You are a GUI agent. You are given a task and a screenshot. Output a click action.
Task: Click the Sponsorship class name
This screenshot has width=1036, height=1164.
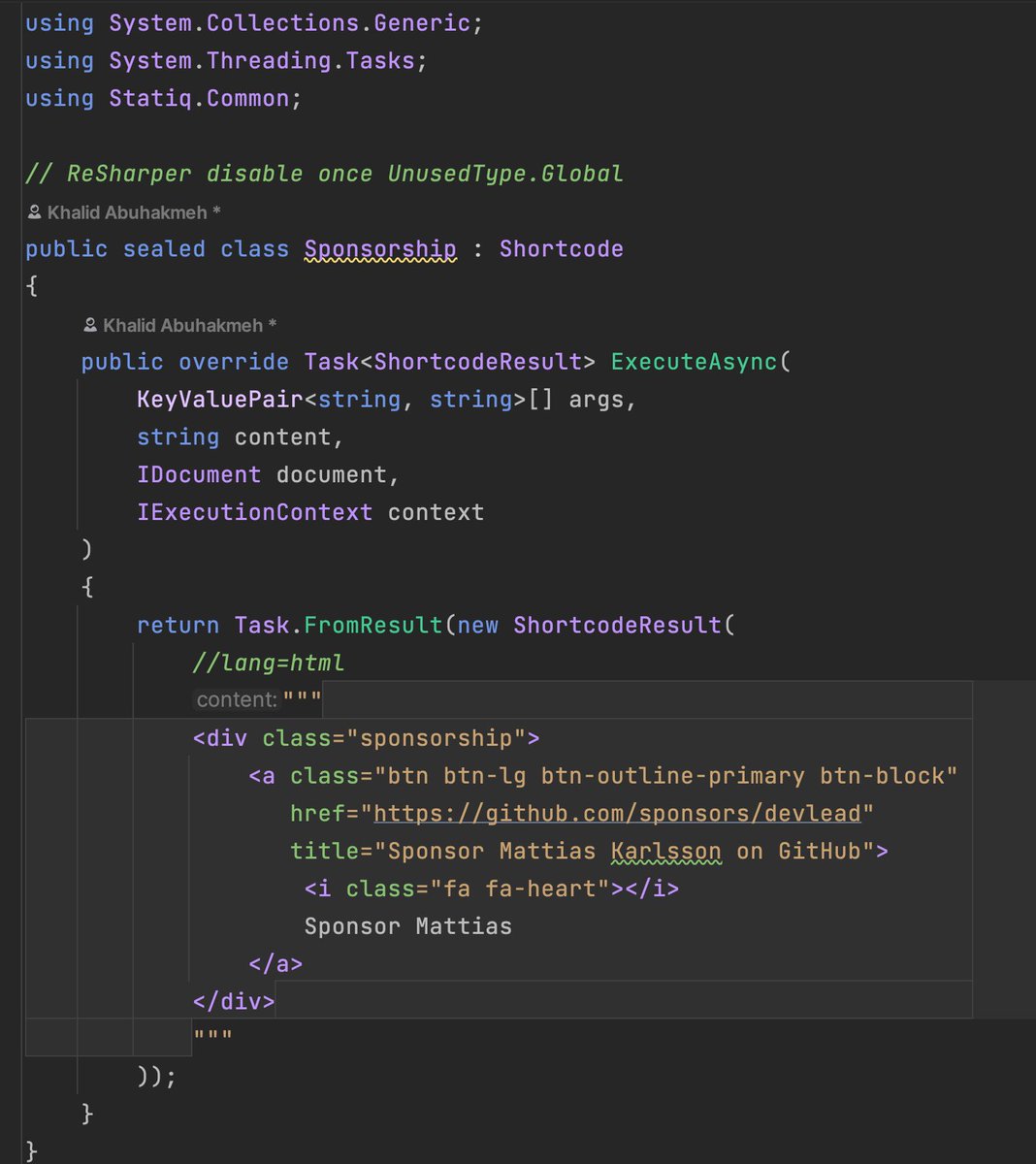pyautogui.click(x=380, y=249)
